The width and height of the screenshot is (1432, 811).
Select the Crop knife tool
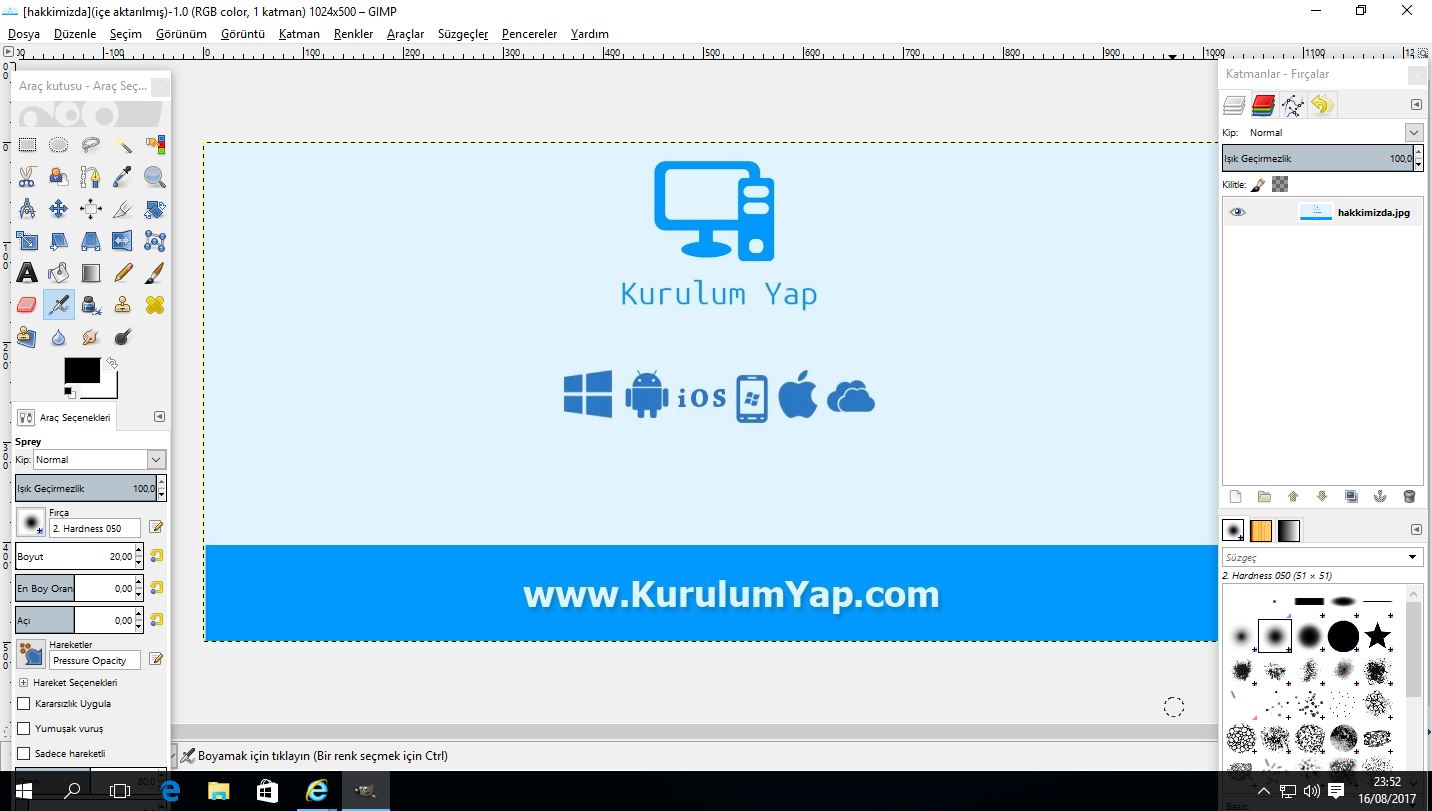(x=123, y=209)
